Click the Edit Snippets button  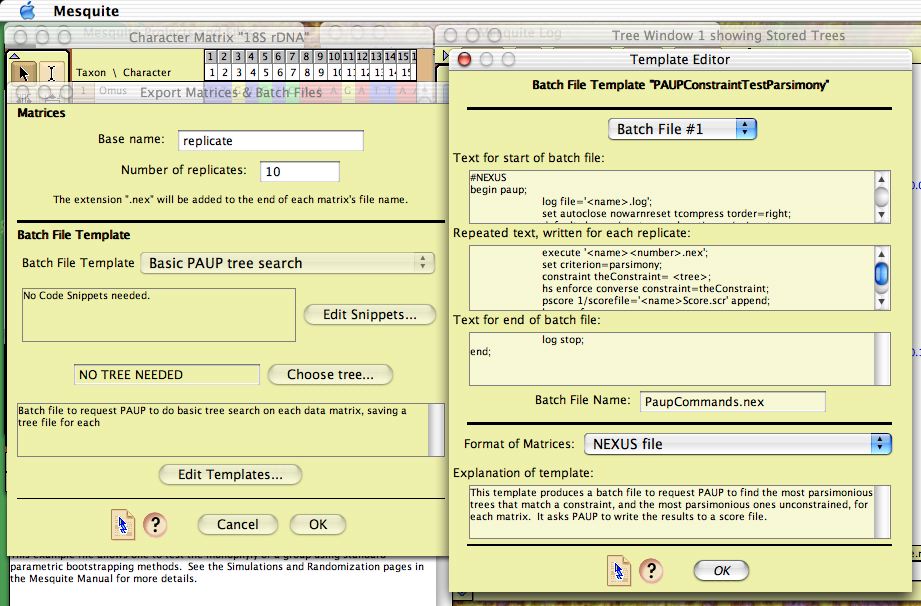[369, 314]
